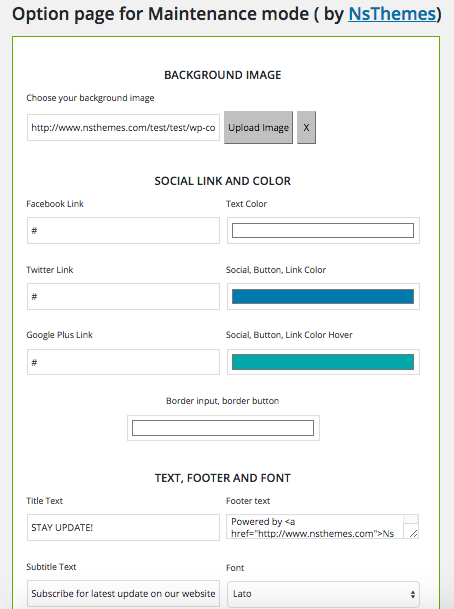
Task: Click the Font dropdown arrow stepper
Action: [412, 594]
